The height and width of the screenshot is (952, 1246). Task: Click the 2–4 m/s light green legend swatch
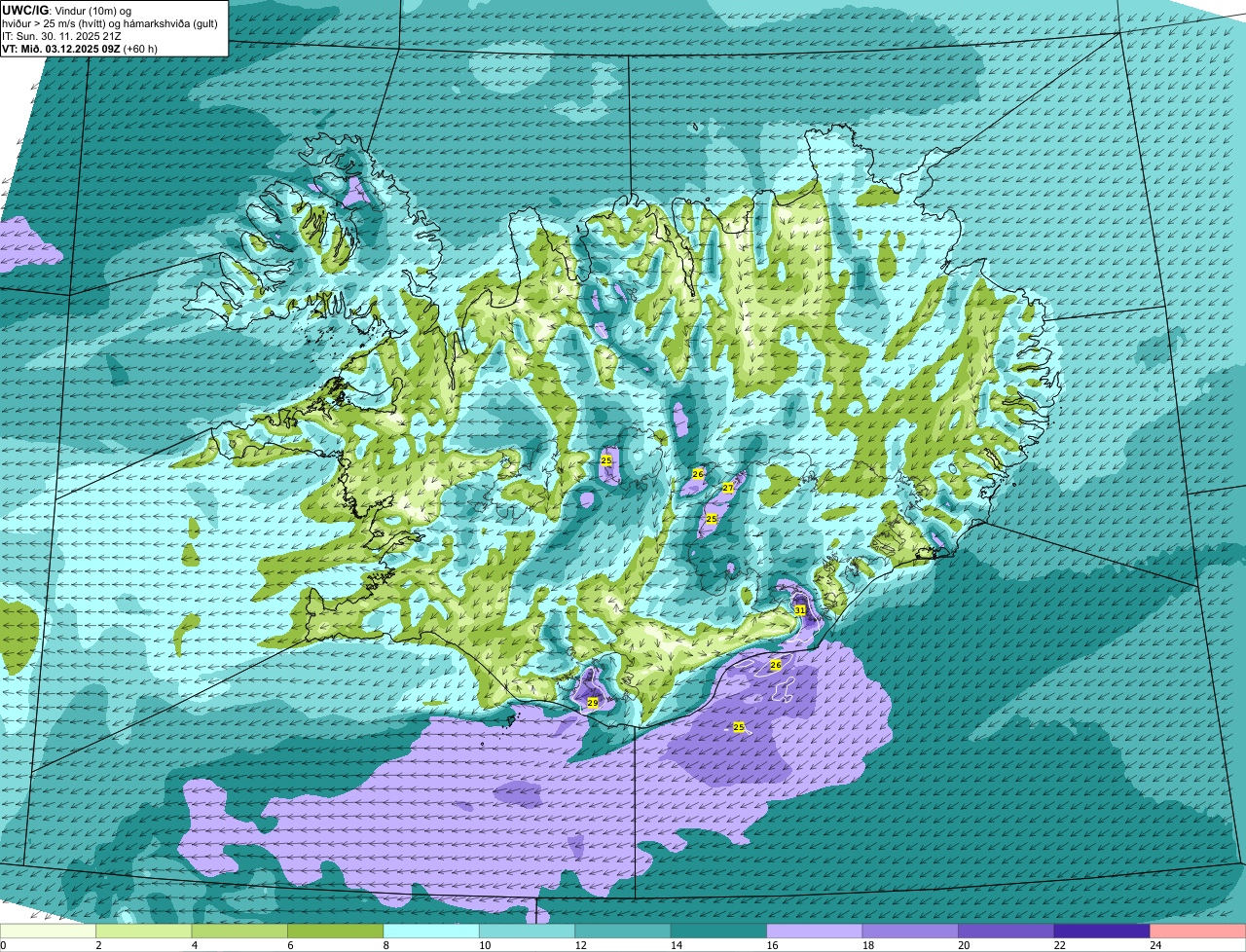click(146, 932)
